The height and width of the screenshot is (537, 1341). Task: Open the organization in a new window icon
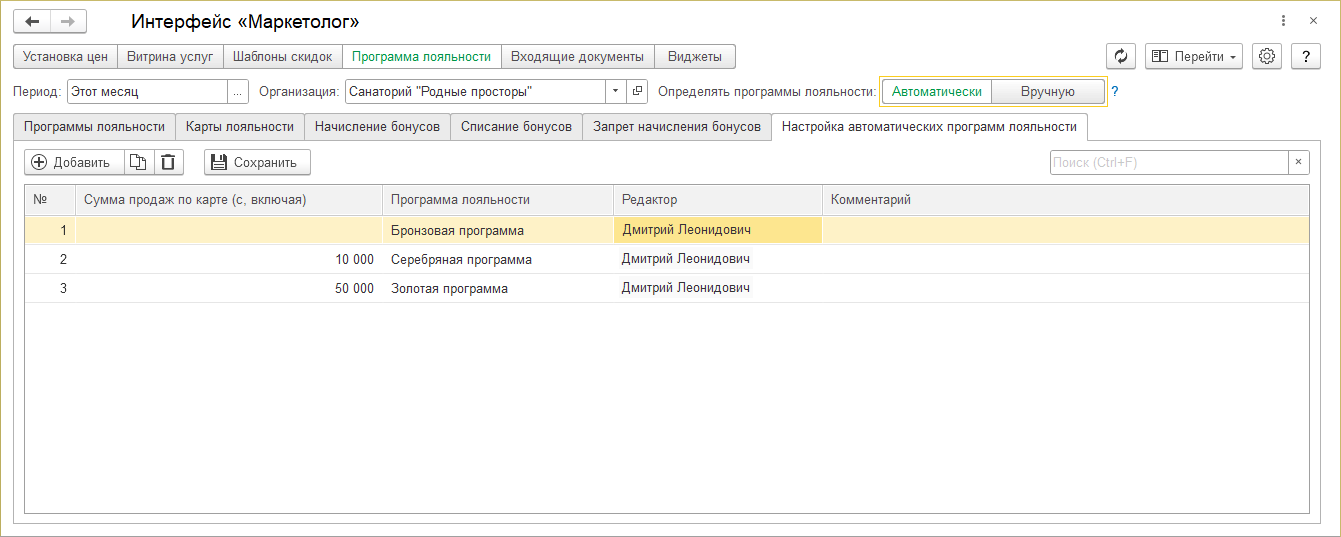638,92
